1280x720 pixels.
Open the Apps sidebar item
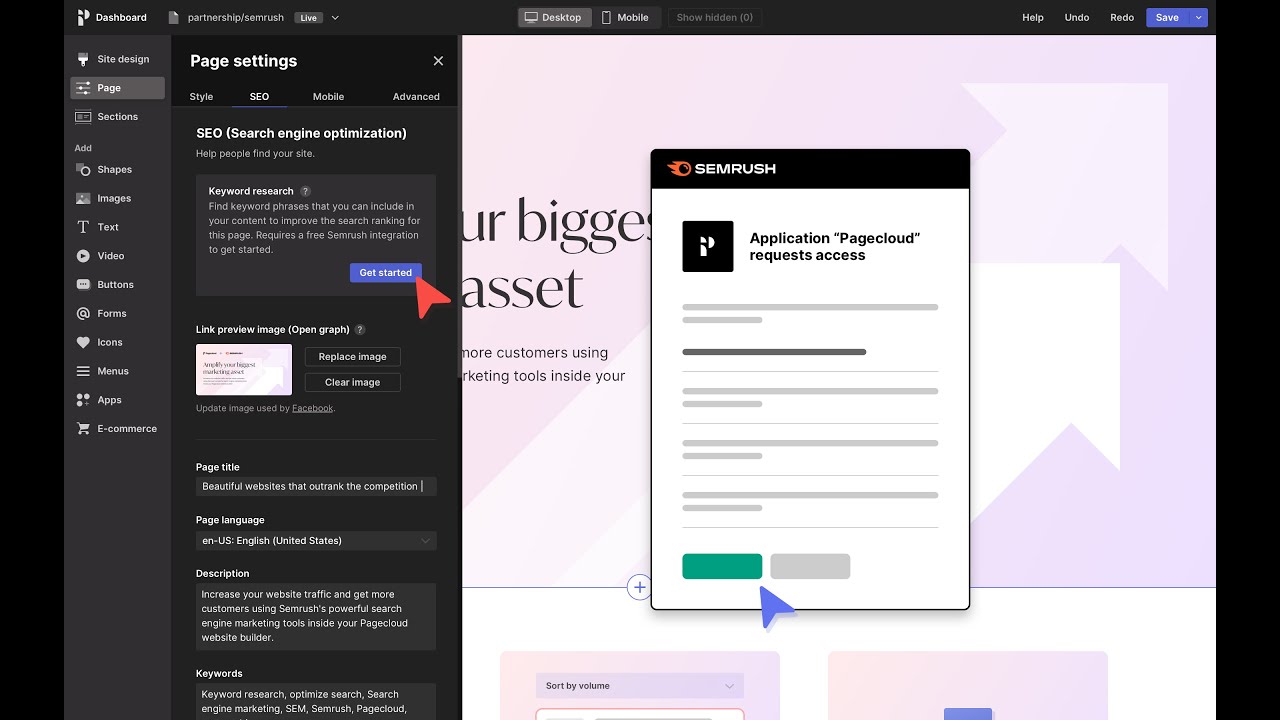(117, 400)
